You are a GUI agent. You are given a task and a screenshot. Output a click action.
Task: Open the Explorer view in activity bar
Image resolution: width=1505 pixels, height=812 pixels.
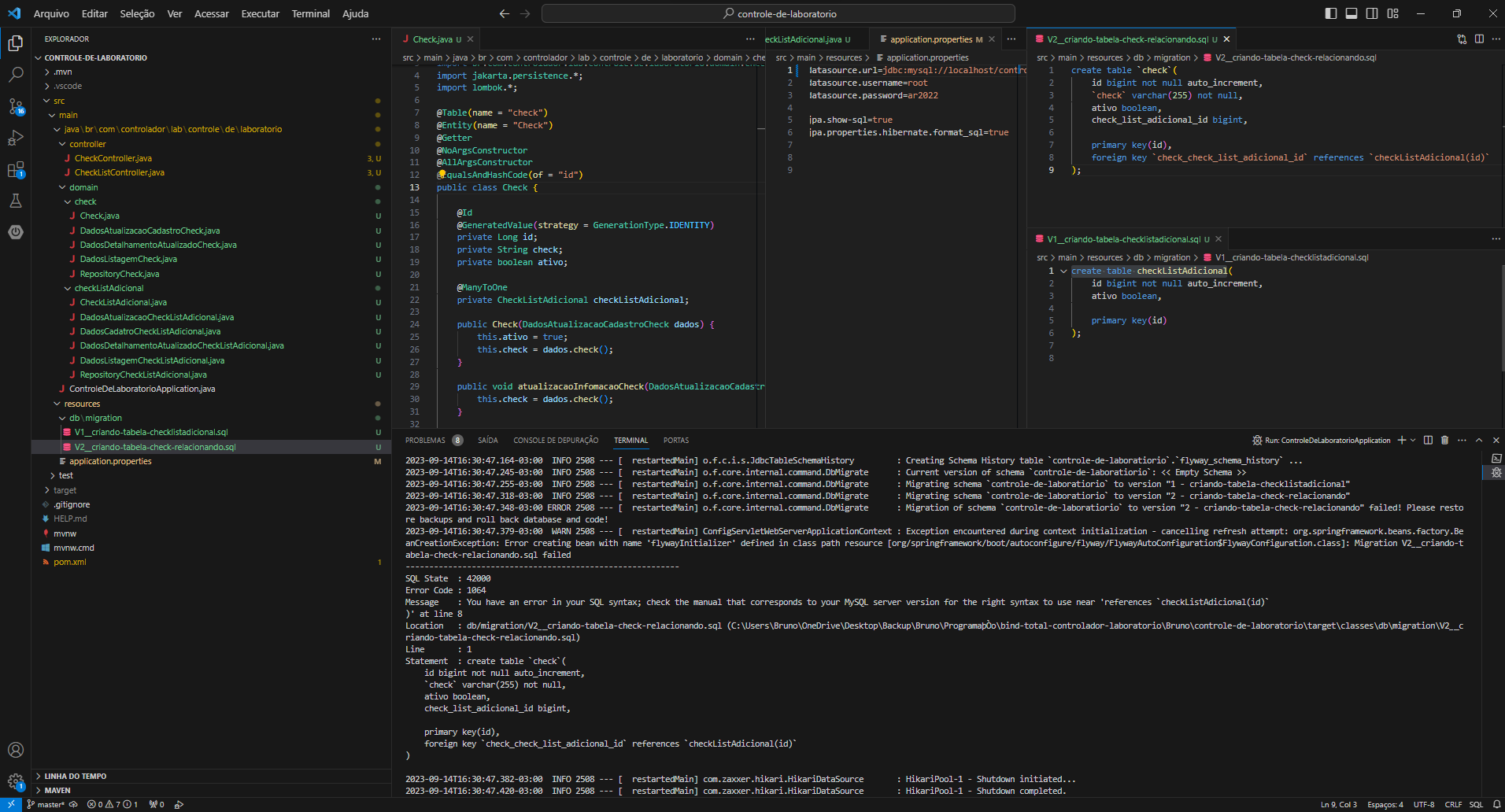point(15,44)
